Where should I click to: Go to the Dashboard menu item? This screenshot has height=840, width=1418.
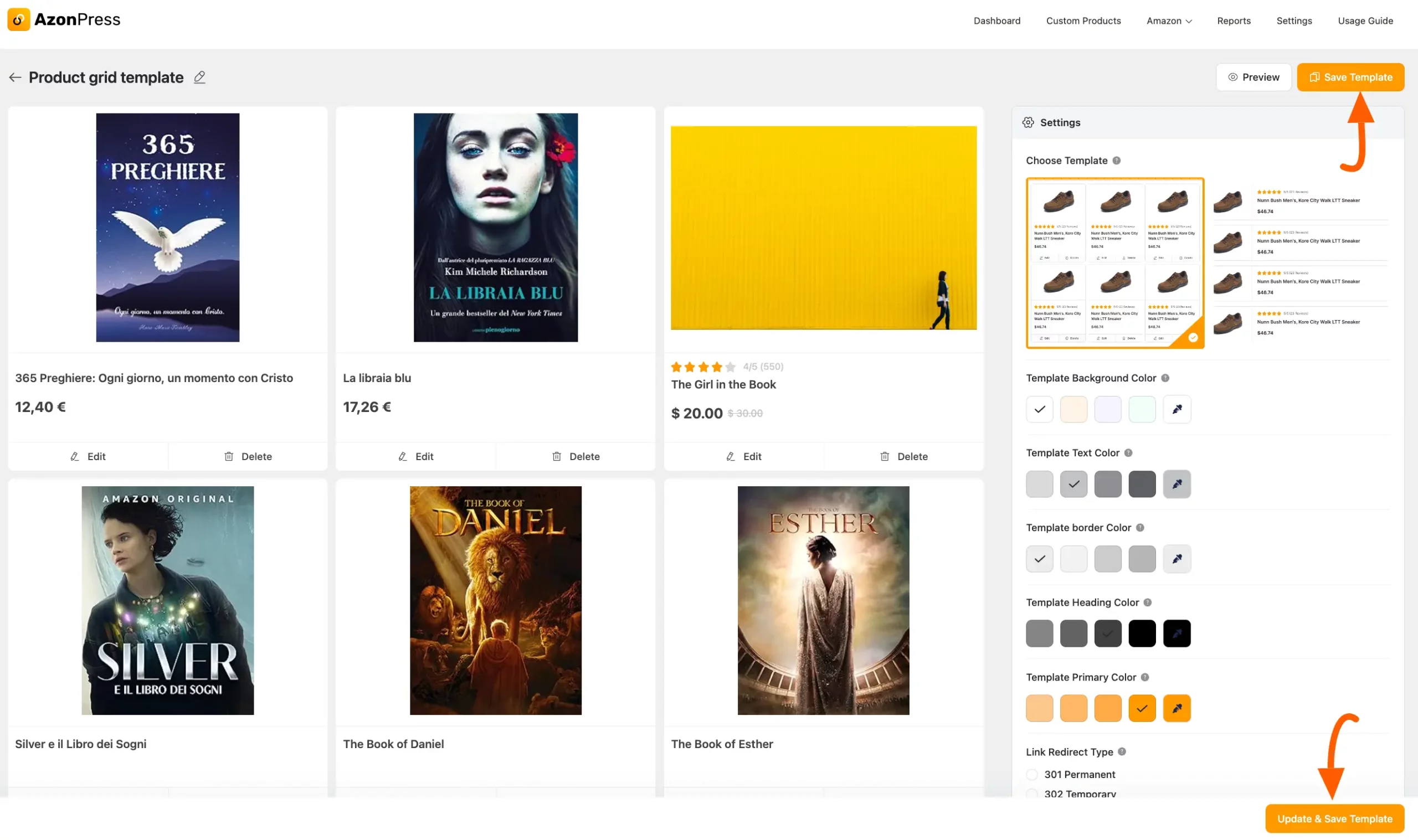tap(997, 21)
